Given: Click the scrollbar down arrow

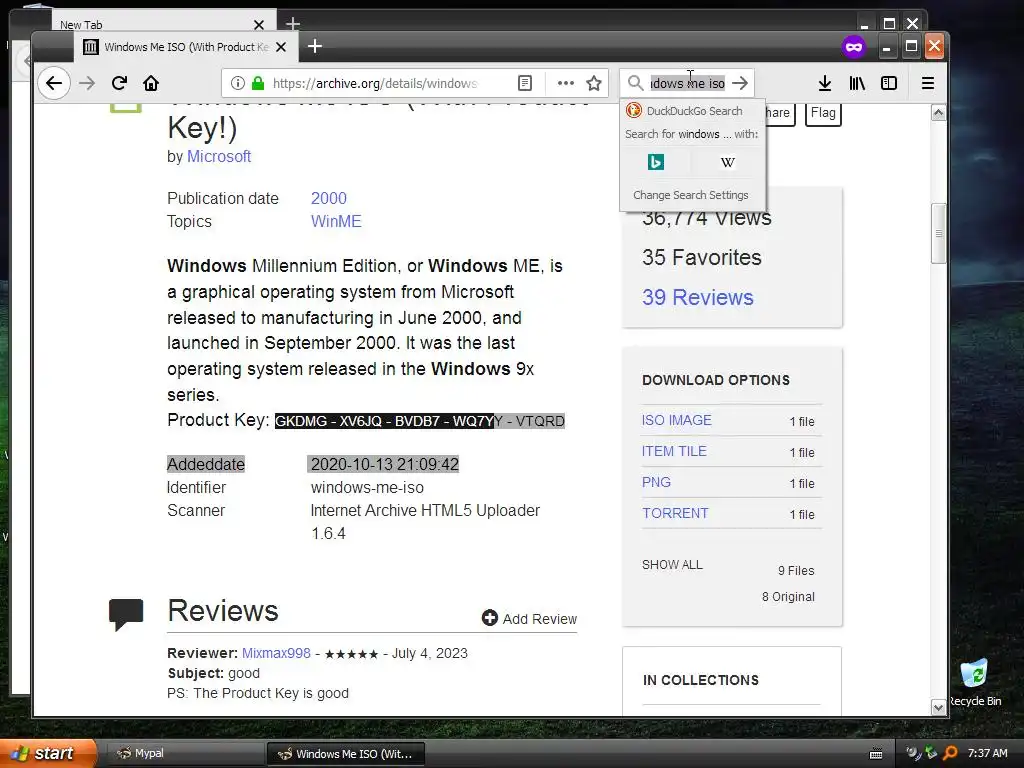Looking at the screenshot, I should tap(938, 707).
